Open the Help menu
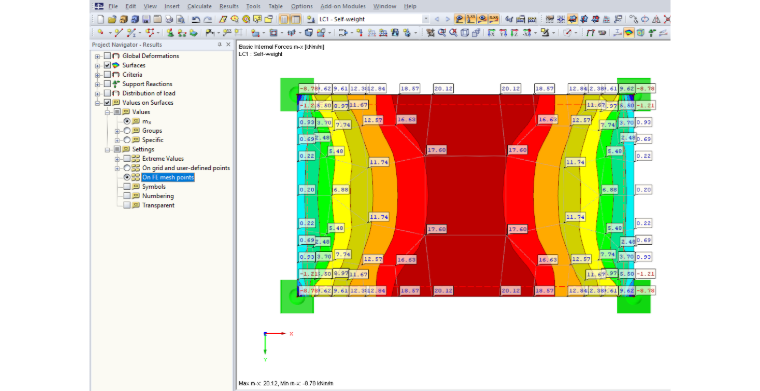This screenshot has width=760, height=391. tap(410, 6)
